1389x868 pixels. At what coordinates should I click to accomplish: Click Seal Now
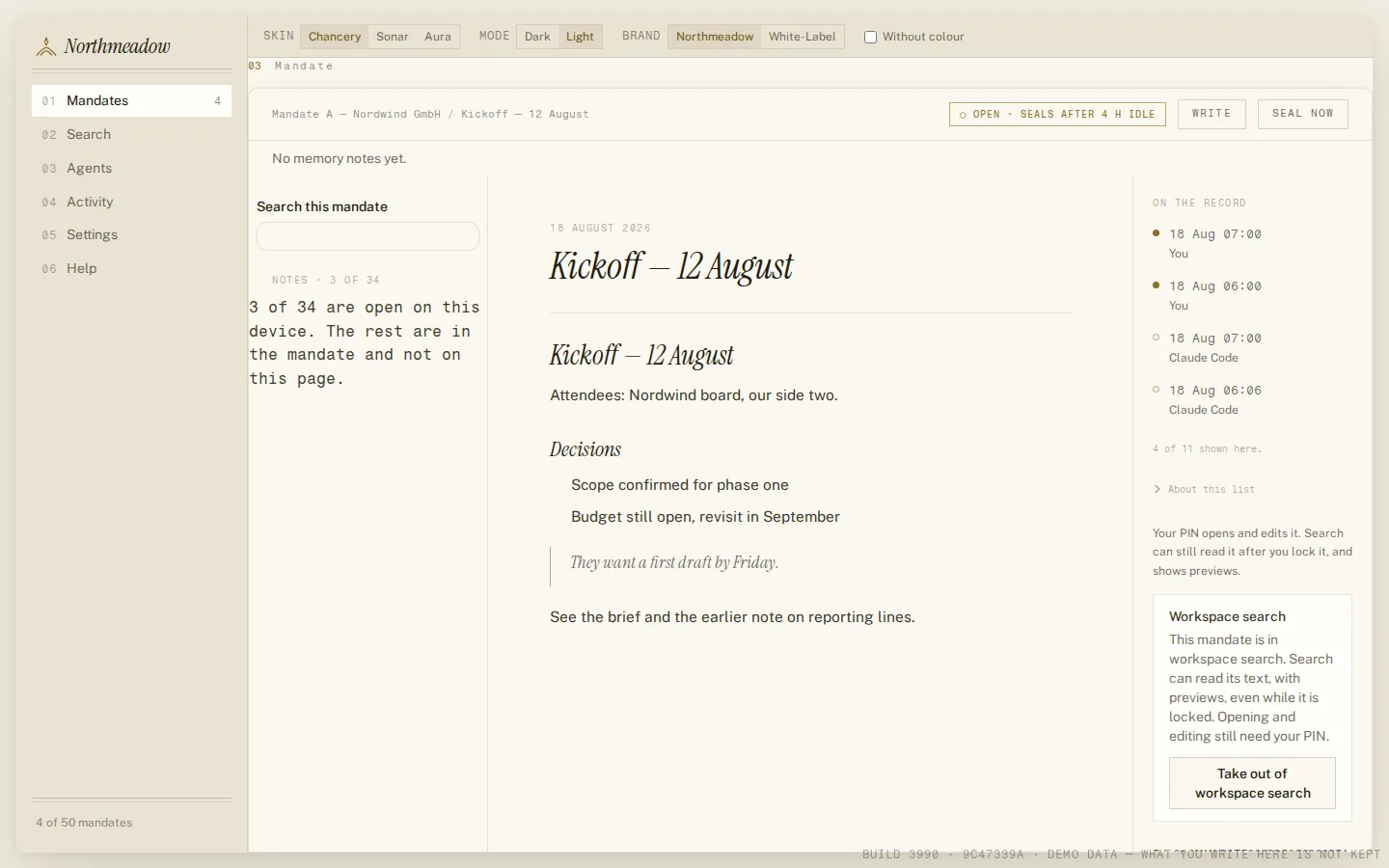click(1302, 114)
